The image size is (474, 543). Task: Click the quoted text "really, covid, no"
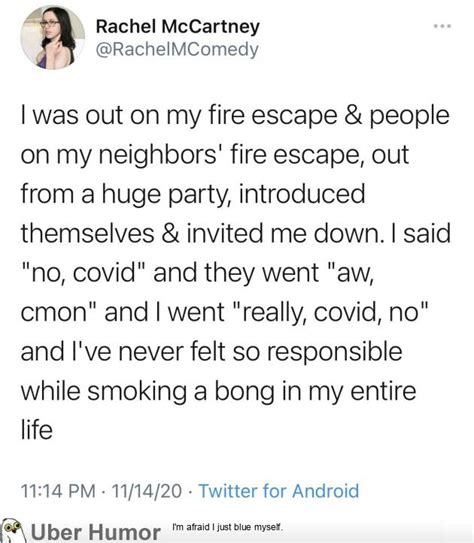[332, 312]
